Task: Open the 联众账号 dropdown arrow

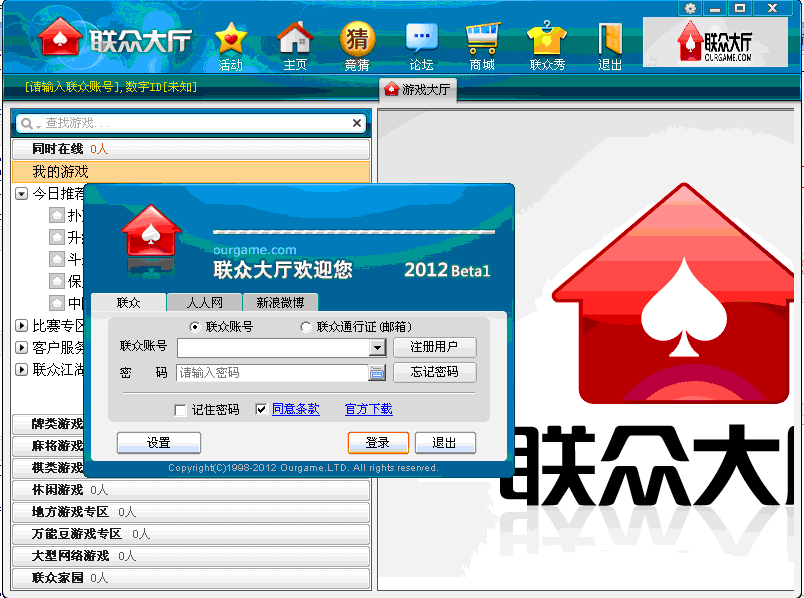Action: (x=377, y=348)
